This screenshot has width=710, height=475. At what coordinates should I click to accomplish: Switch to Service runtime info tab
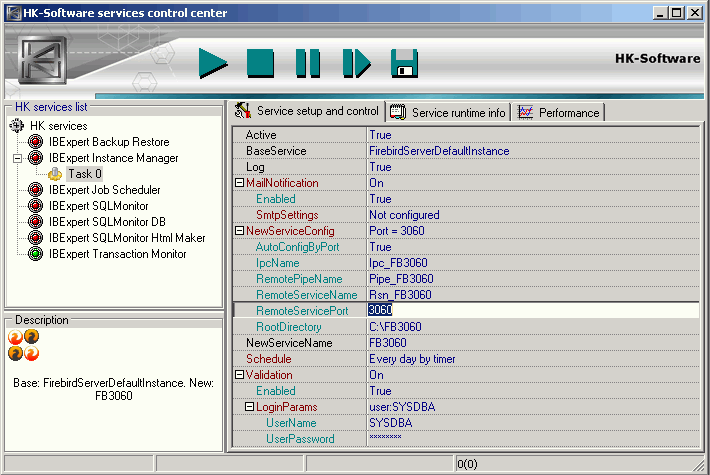pos(447,113)
